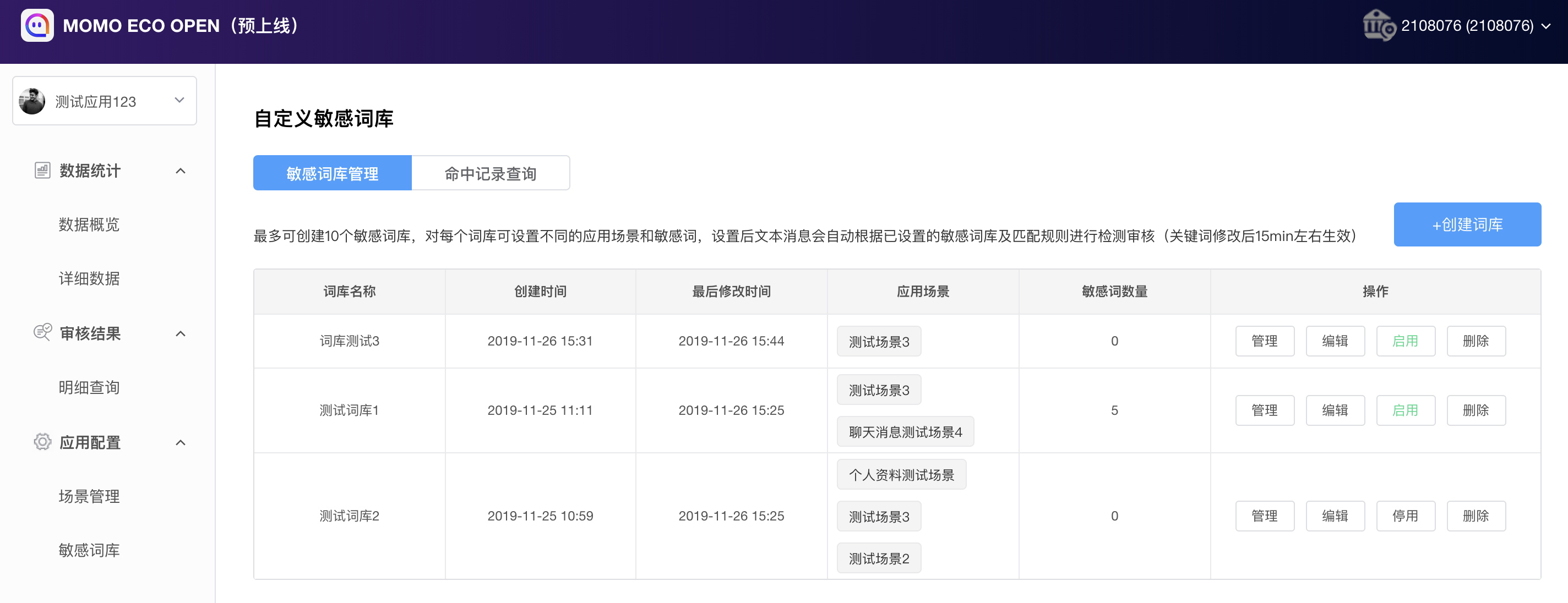
Task: Click the 应用配置 gear icon
Action: click(x=42, y=442)
